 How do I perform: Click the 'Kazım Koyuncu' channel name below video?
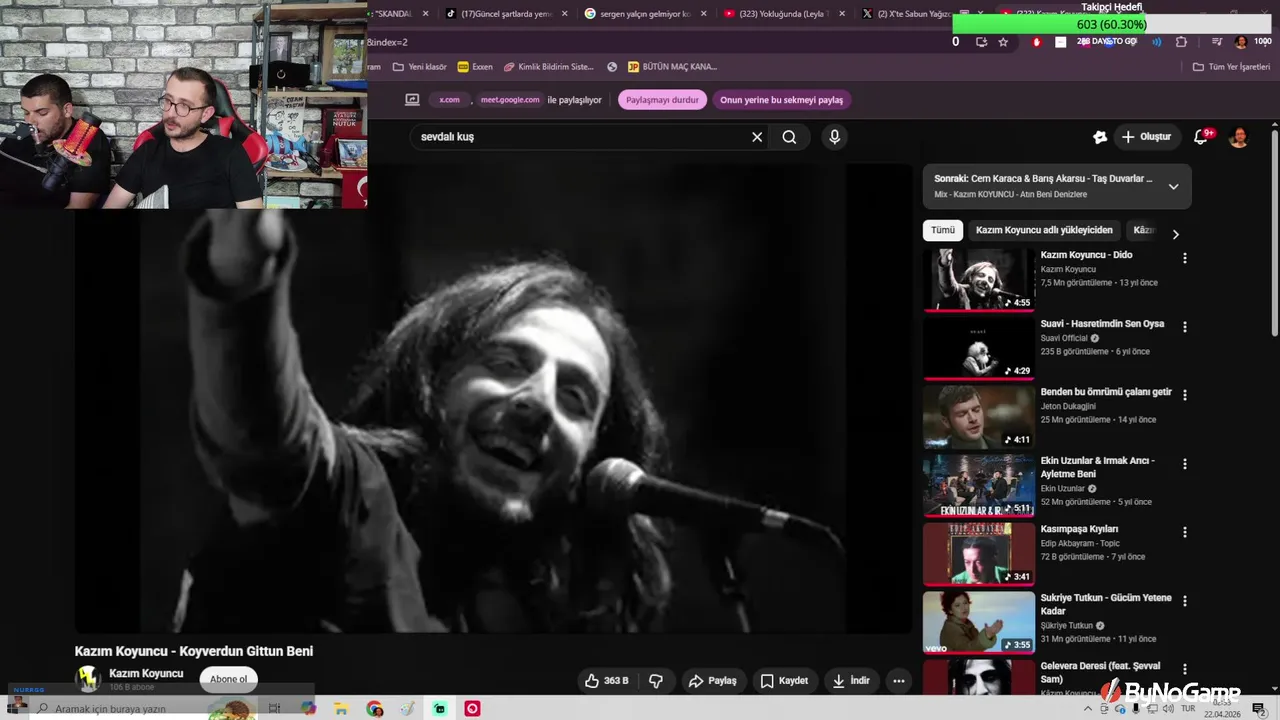(x=146, y=674)
